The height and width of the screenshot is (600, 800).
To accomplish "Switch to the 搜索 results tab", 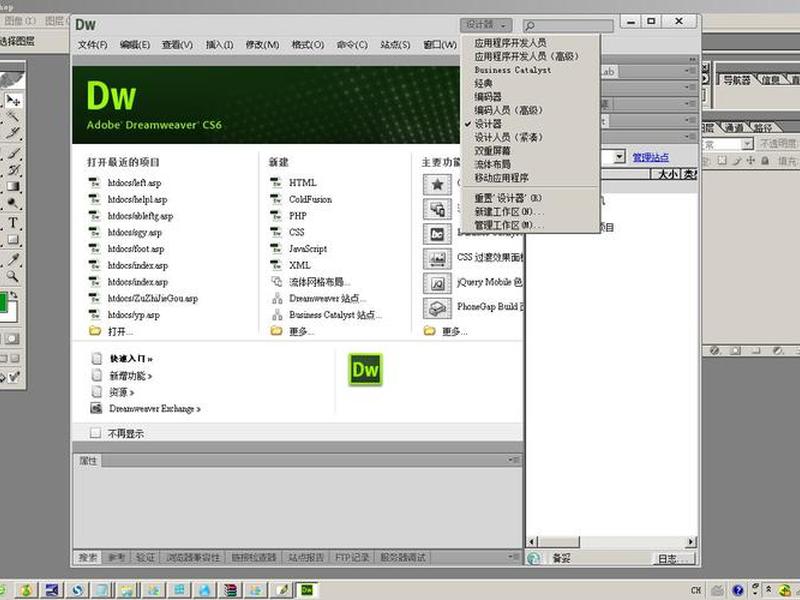I will [x=88, y=558].
